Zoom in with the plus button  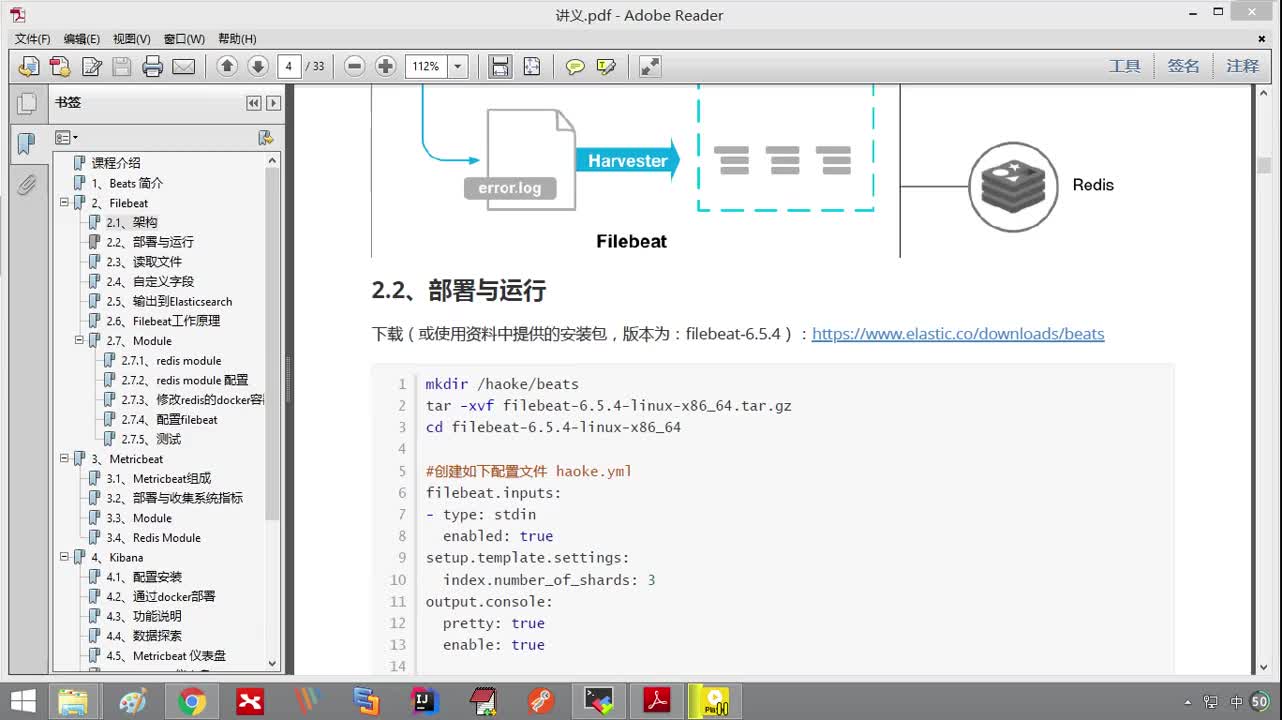pos(385,67)
